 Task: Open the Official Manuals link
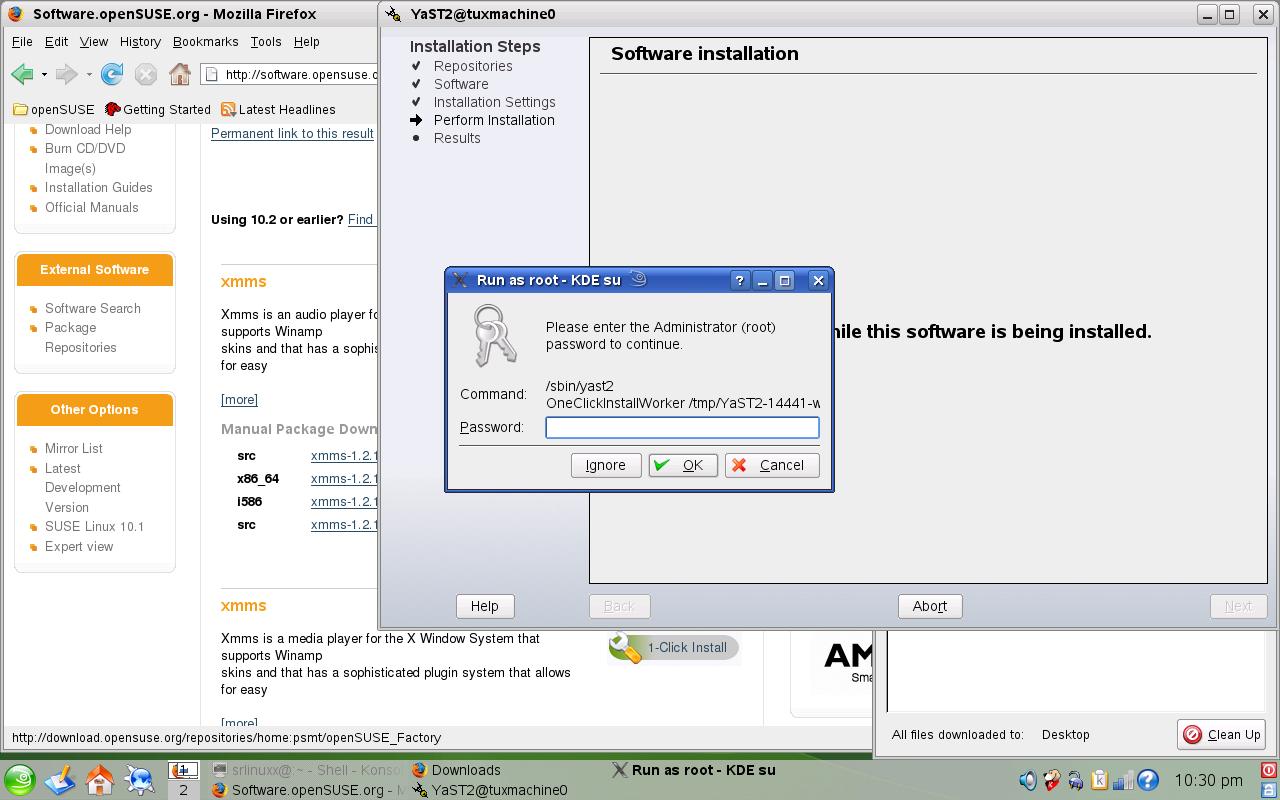point(91,207)
